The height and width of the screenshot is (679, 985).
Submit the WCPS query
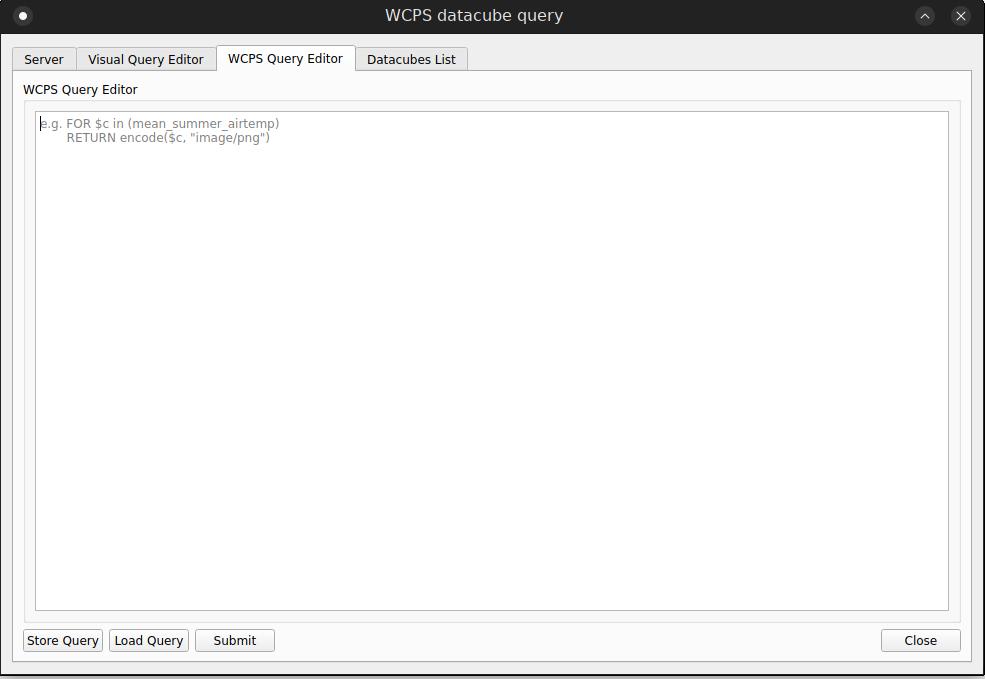234,640
